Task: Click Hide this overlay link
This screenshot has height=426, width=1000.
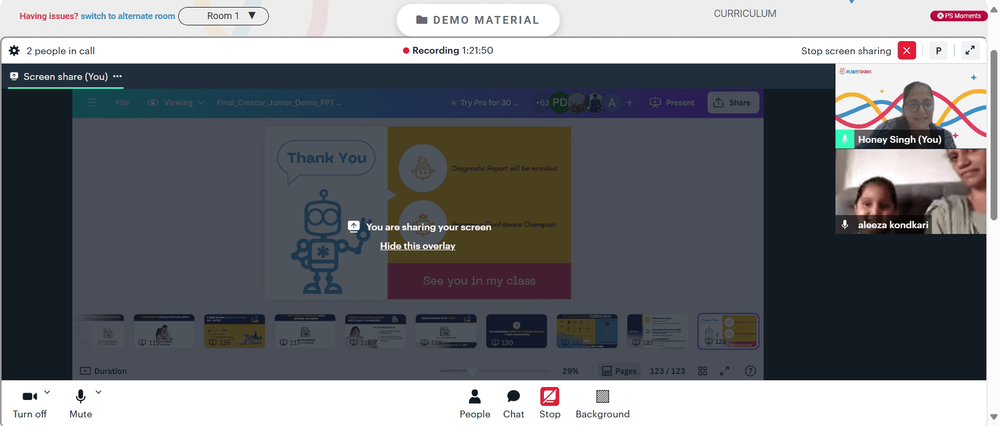Action: [418, 246]
